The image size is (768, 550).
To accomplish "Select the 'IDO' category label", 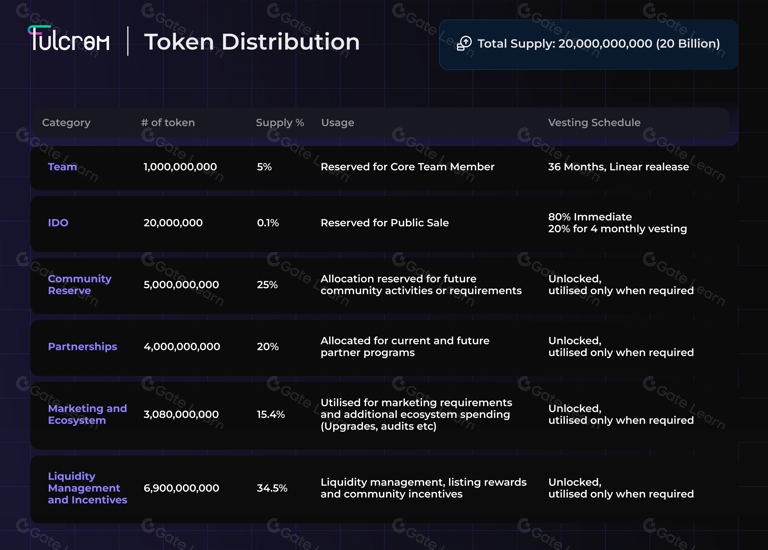I will point(58,223).
